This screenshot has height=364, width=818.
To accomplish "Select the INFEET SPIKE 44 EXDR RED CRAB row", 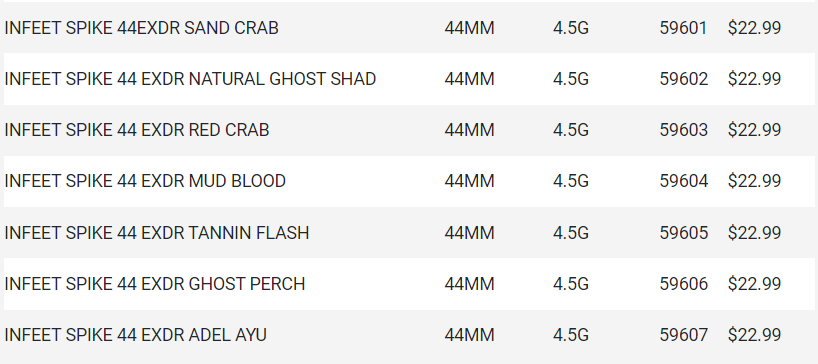I will 409,130.
